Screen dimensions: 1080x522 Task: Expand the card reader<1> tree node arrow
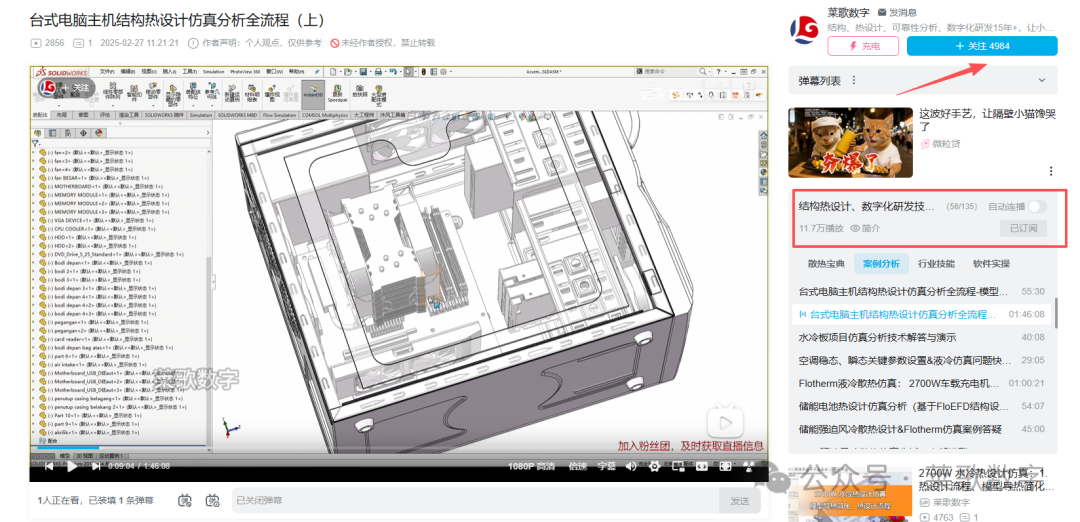34,339
